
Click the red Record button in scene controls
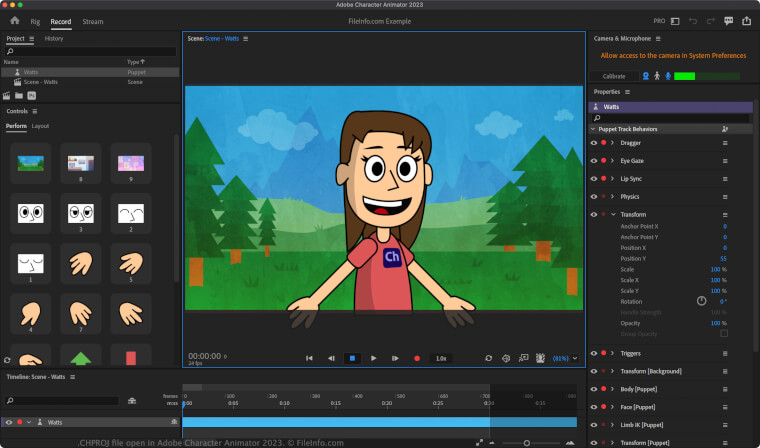point(417,358)
